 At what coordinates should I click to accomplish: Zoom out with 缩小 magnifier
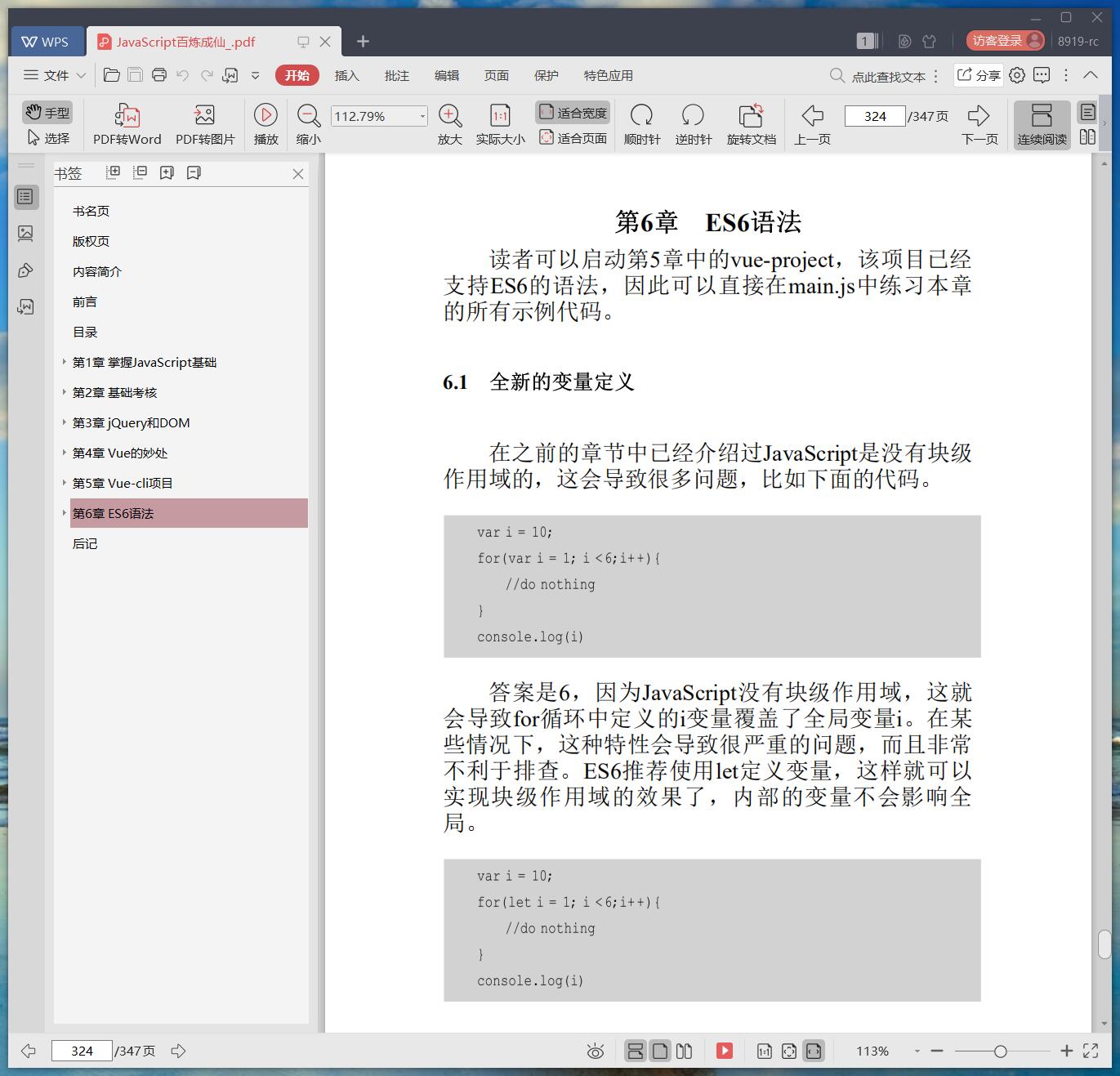[308, 124]
